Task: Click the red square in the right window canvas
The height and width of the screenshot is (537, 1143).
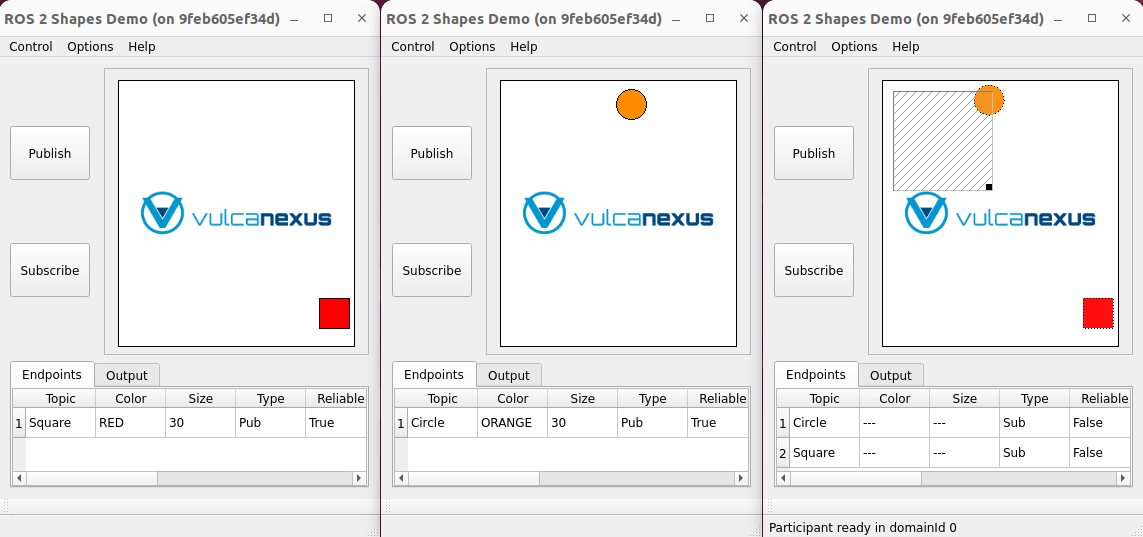Action: [x=1098, y=313]
